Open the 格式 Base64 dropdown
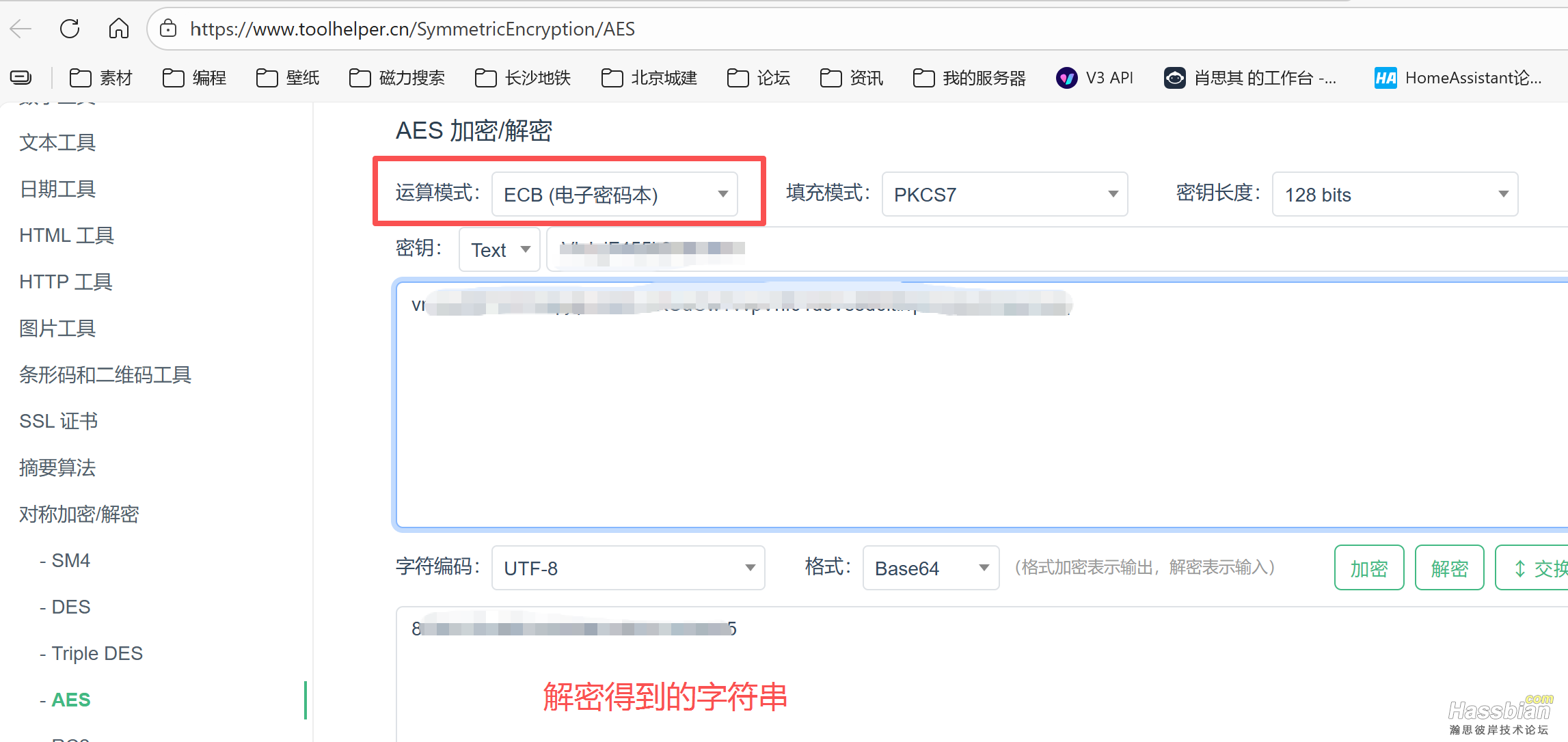The width and height of the screenshot is (1568, 742). [x=930, y=567]
